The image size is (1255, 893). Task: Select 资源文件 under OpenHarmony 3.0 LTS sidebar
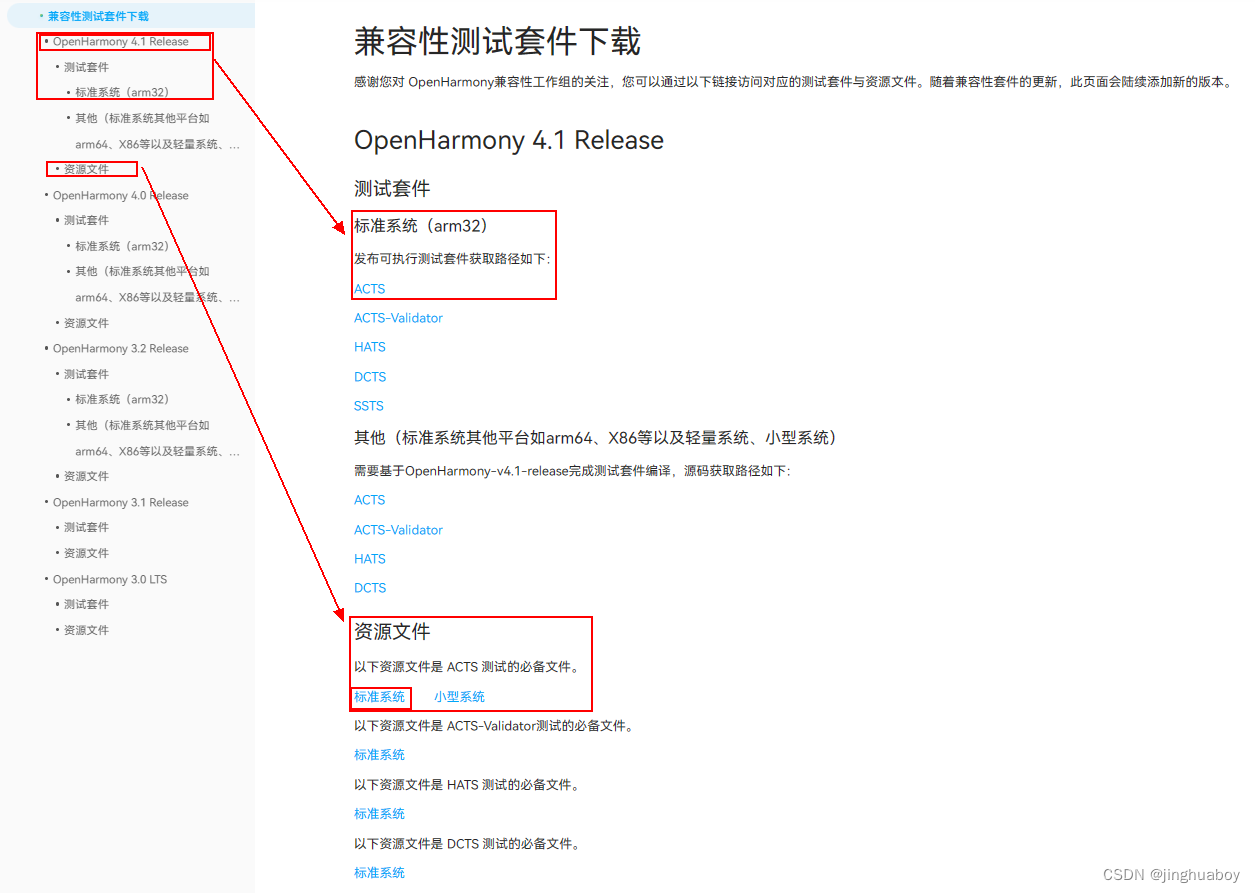pyautogui.click(x=86, y=630)
